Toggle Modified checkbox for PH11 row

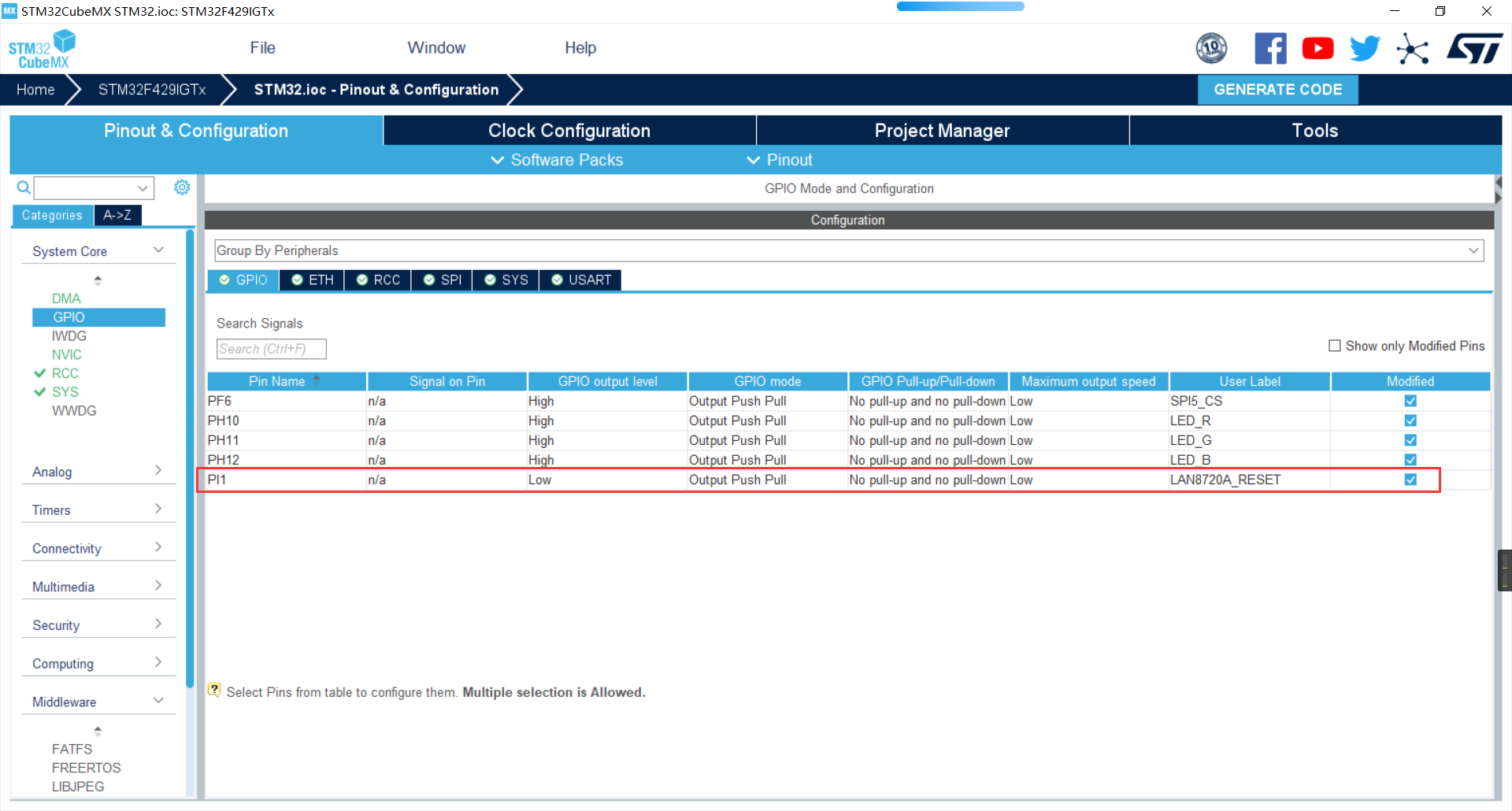point(1410,440)
